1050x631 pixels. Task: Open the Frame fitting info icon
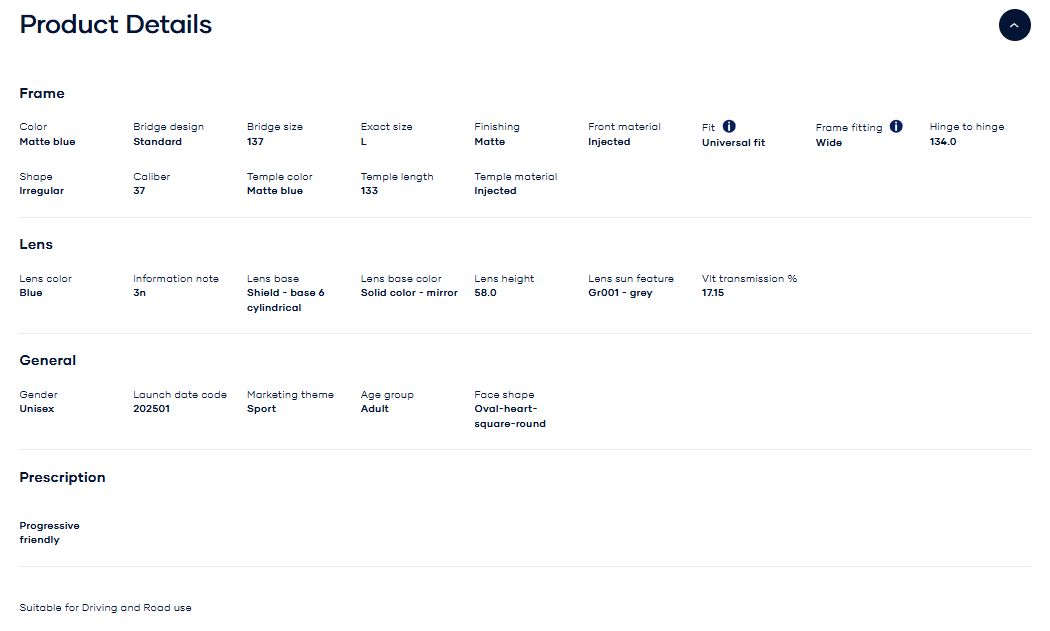[896, 126]
